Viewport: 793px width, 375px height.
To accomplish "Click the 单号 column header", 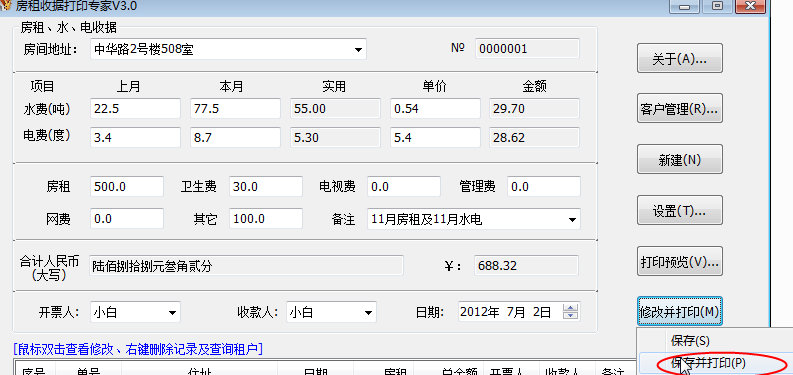I will [88, 369].
